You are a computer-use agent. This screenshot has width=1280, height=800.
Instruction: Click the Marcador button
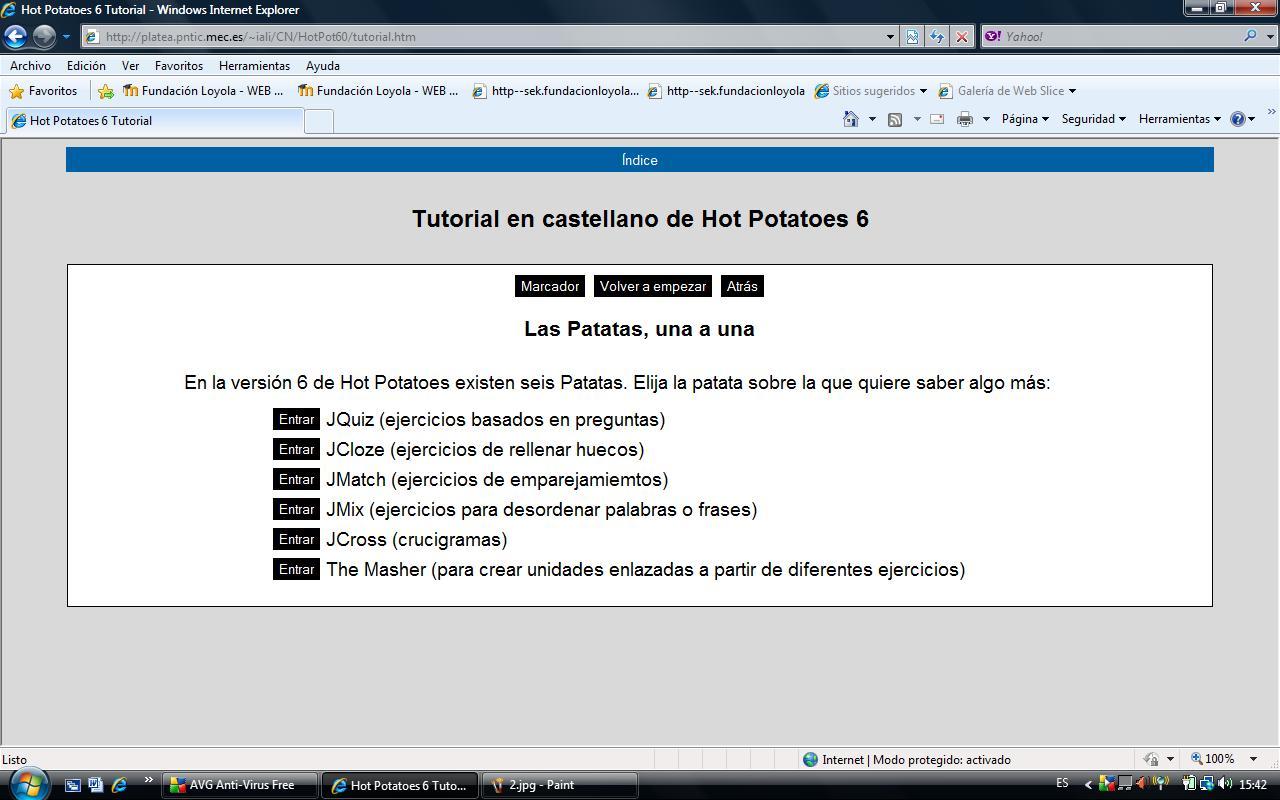tap(550, 286)
